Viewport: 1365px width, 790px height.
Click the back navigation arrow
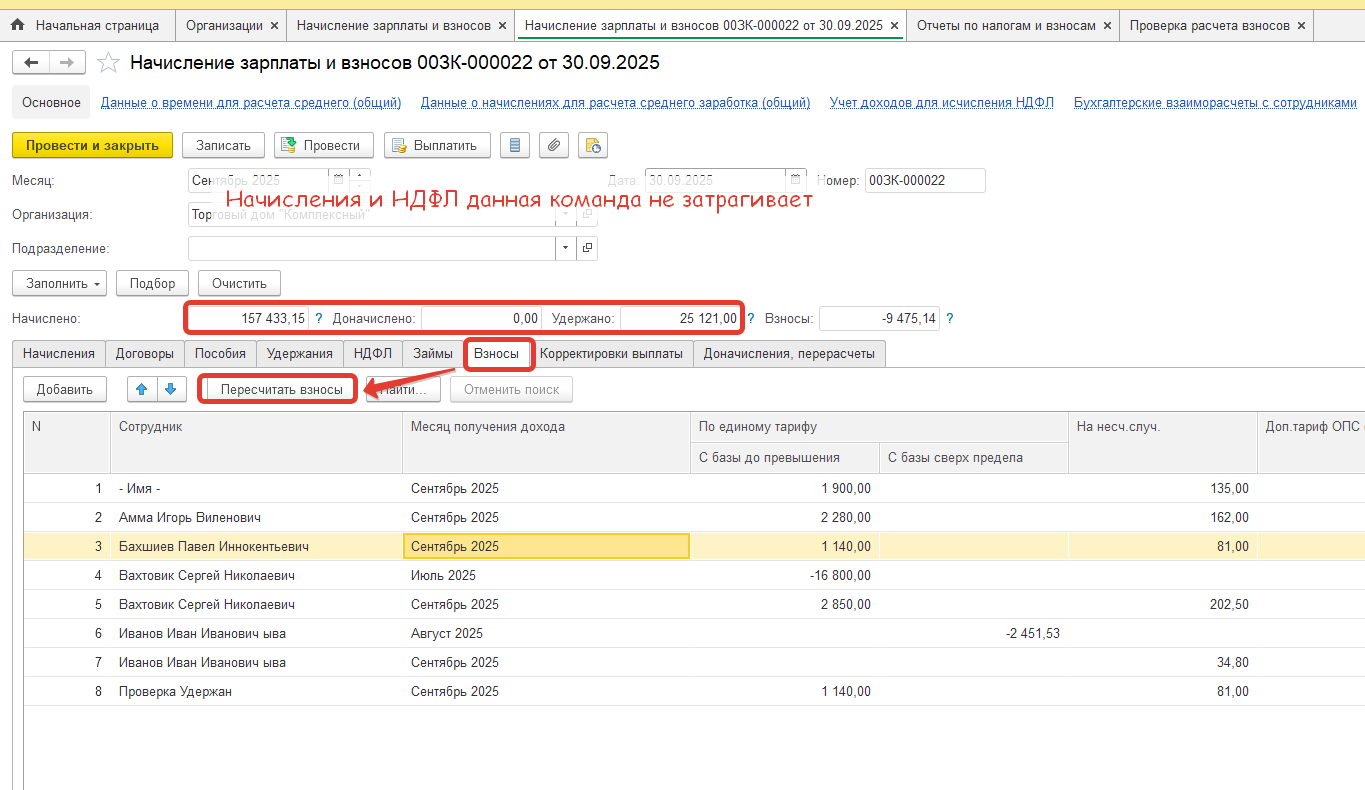tap(30, 63)
